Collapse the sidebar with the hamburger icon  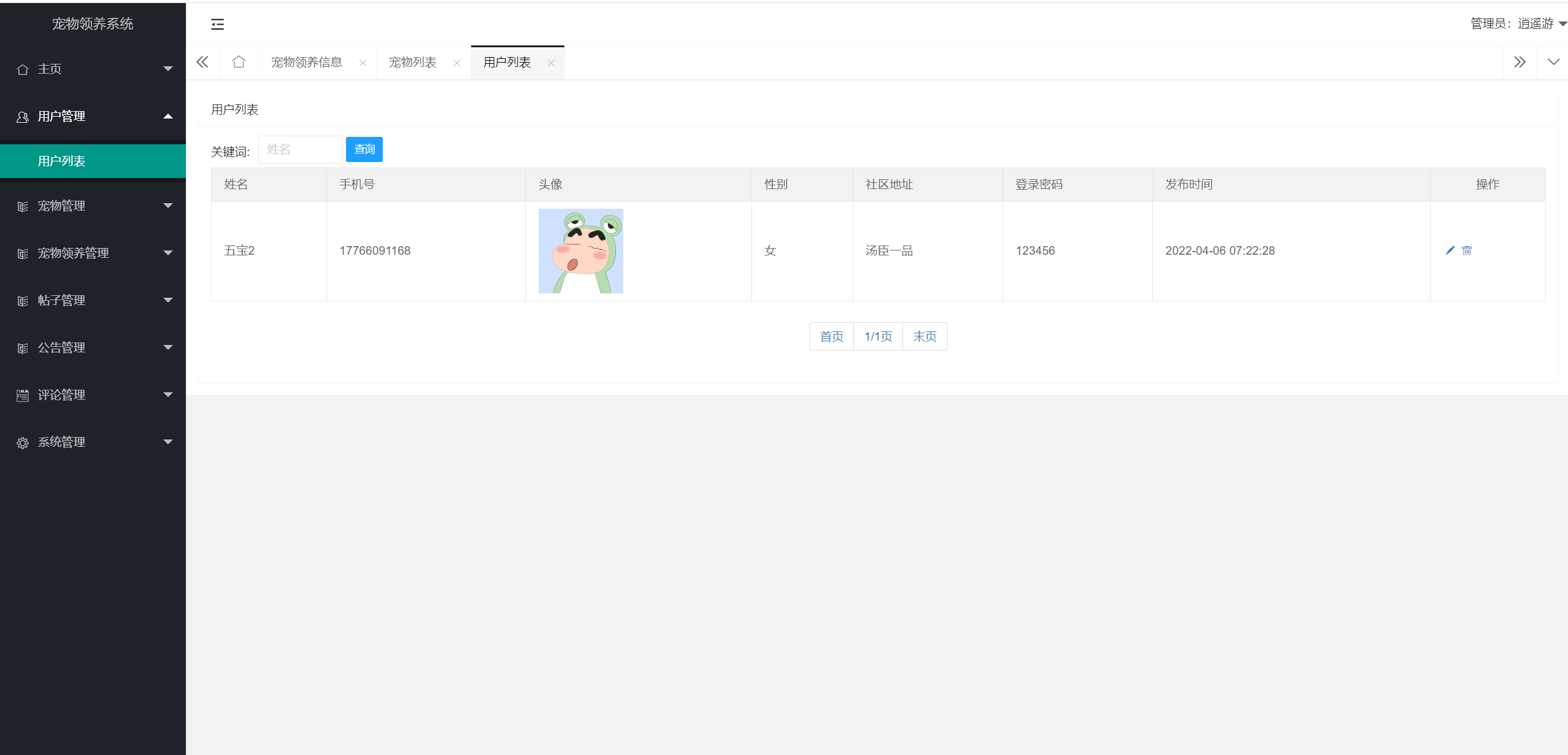point(217,25)
